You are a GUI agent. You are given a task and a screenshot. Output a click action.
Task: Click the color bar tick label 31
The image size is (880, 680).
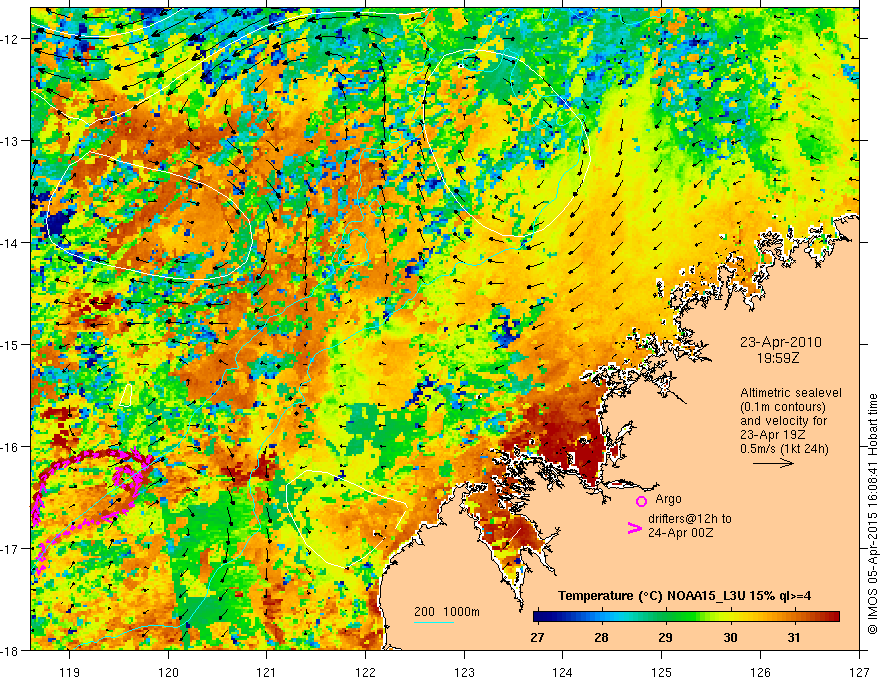793,638
